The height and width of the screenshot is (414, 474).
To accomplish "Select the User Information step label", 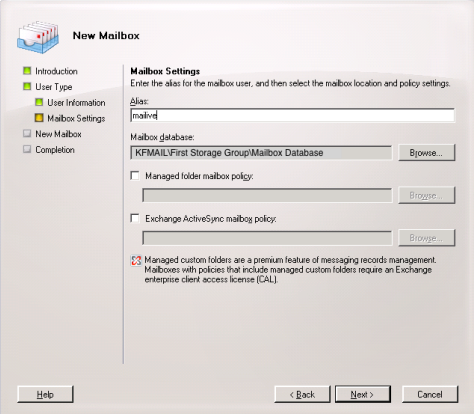I will (x=76, y=103).
